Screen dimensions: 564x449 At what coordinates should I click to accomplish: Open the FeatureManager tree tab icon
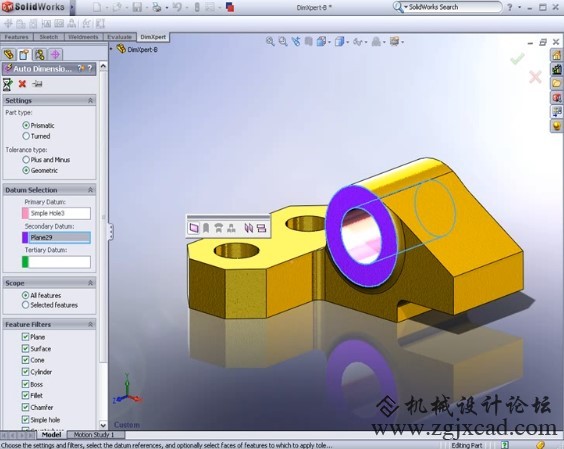pos(9,54)
